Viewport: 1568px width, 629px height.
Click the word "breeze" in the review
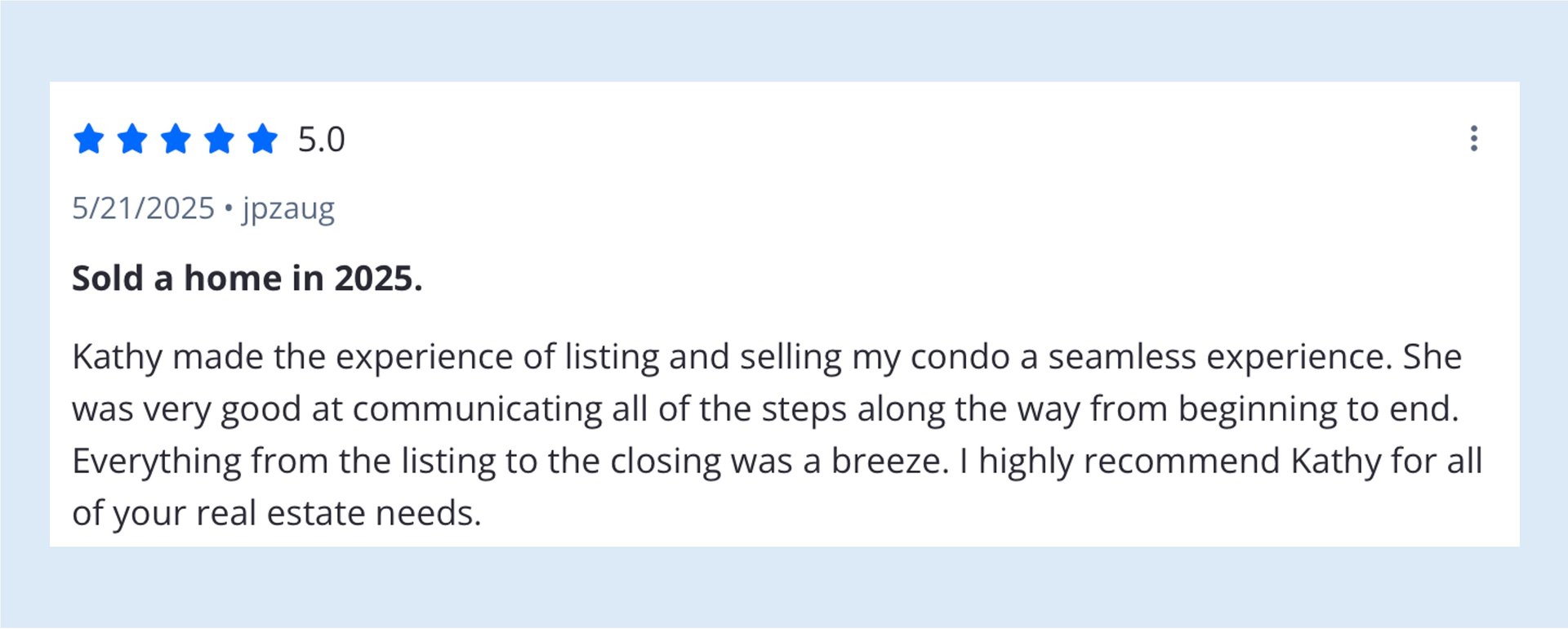(x=889, y=462)
